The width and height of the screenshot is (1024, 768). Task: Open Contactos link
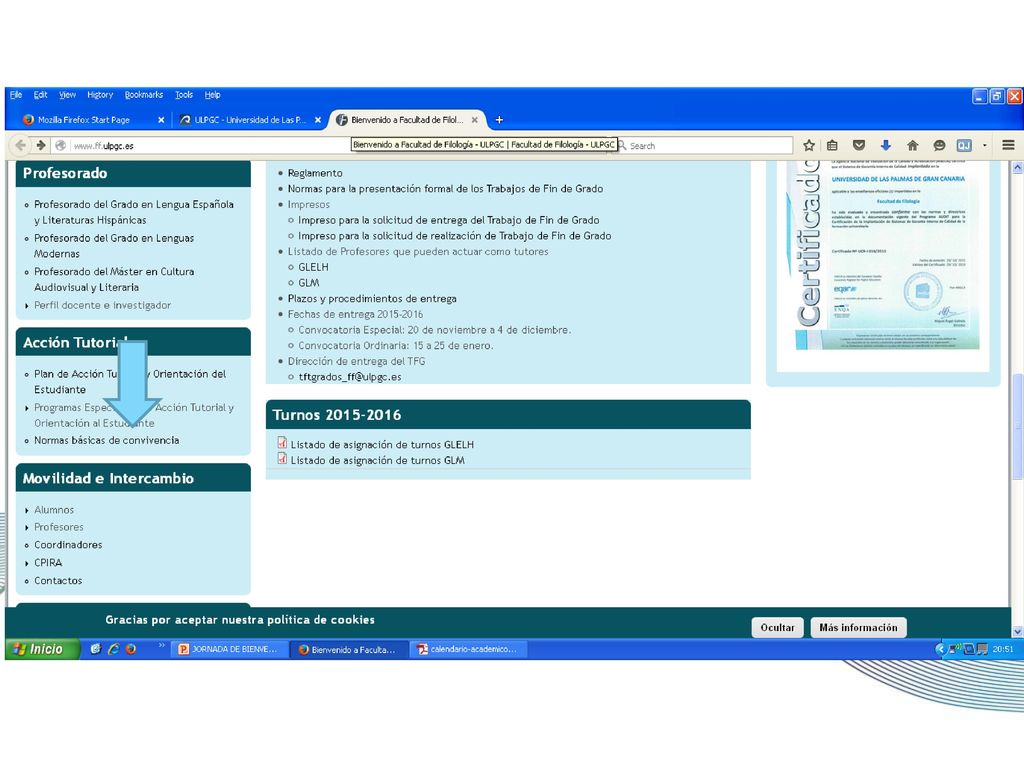point(58,580)
